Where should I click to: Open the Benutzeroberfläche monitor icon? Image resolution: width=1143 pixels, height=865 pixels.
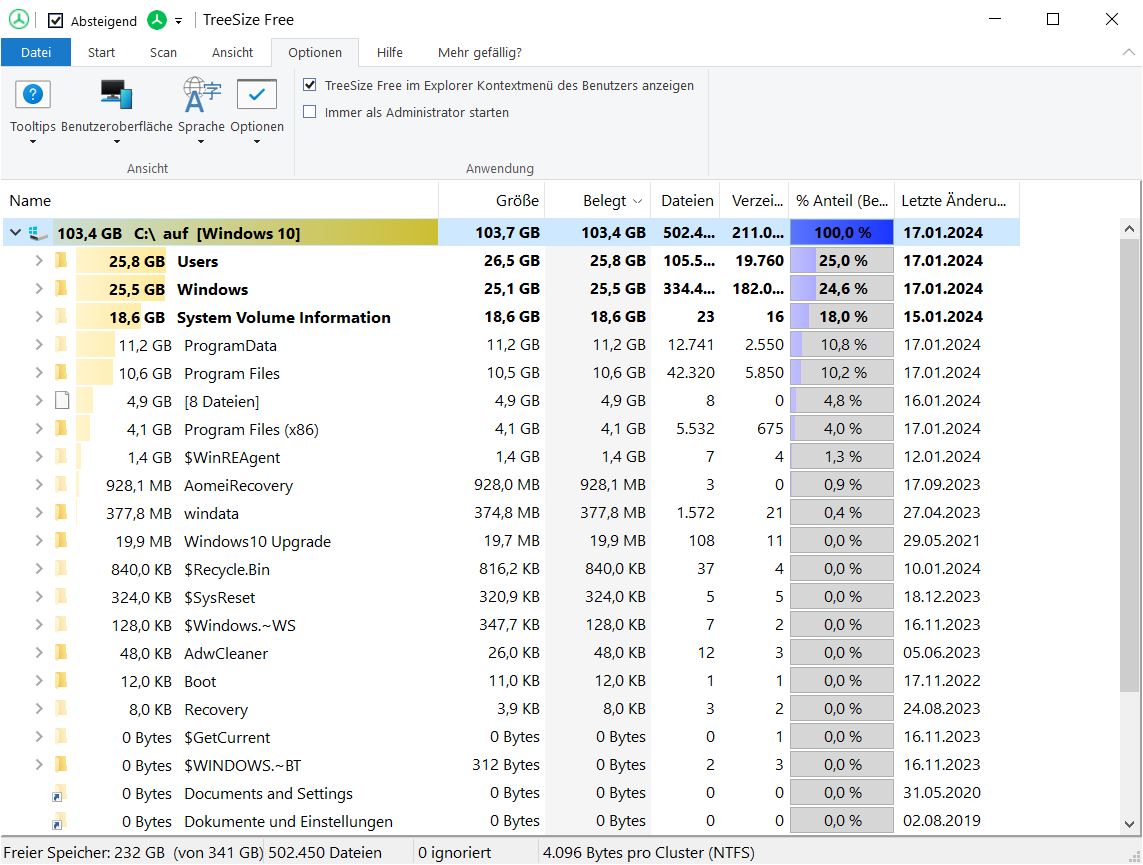coord(117,95)
